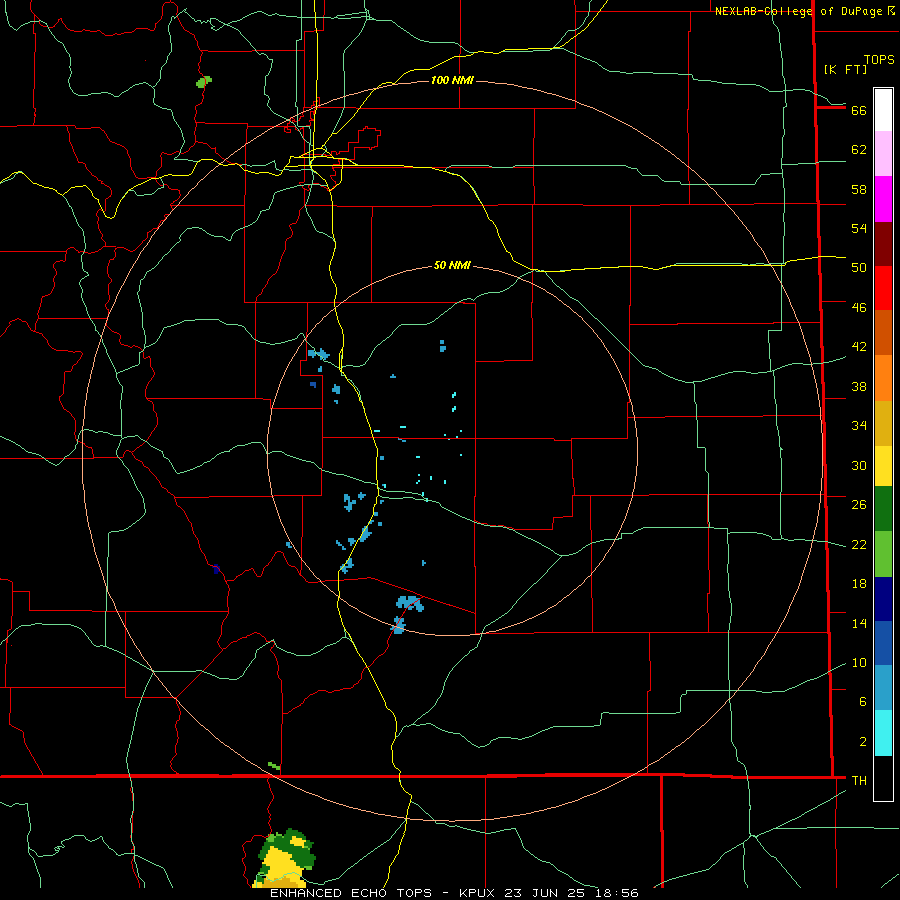
Task: Click the magenta 58 kft legend swatch
Action: click(x=883, y=199)
